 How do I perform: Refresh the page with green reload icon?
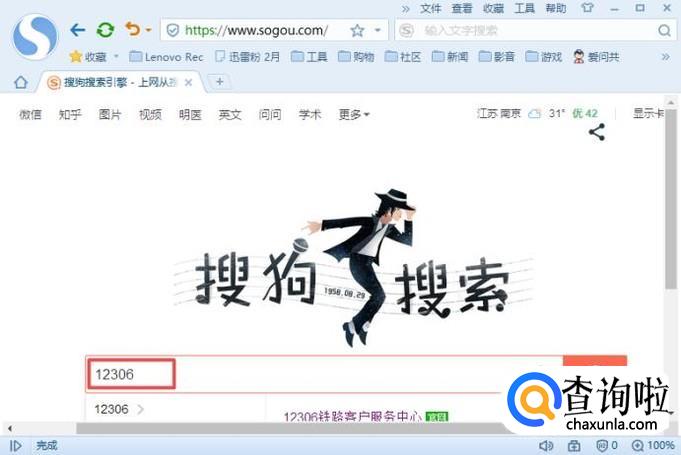point(105,30)
